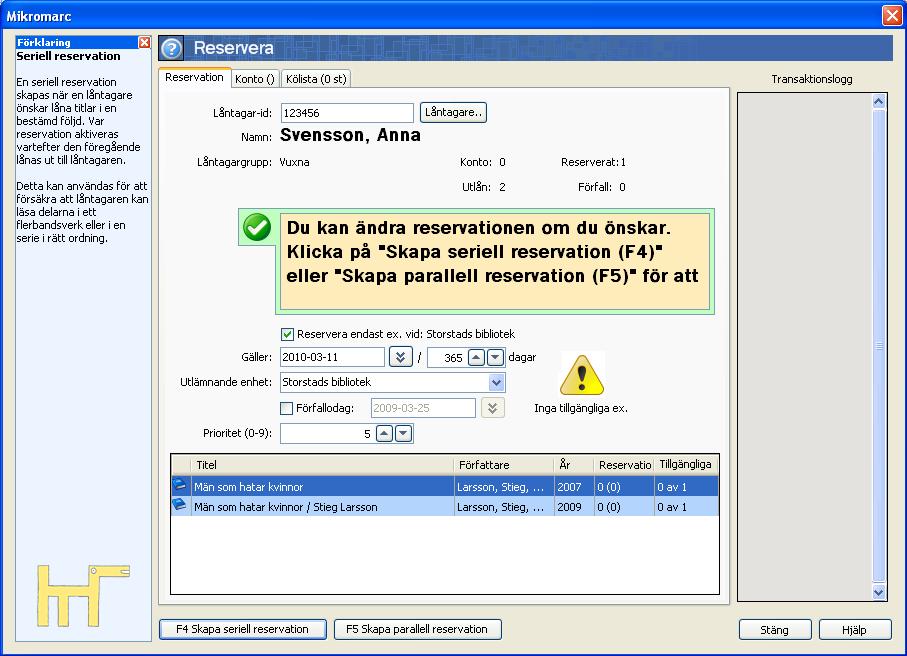Sort by År column header

point(573,465)
